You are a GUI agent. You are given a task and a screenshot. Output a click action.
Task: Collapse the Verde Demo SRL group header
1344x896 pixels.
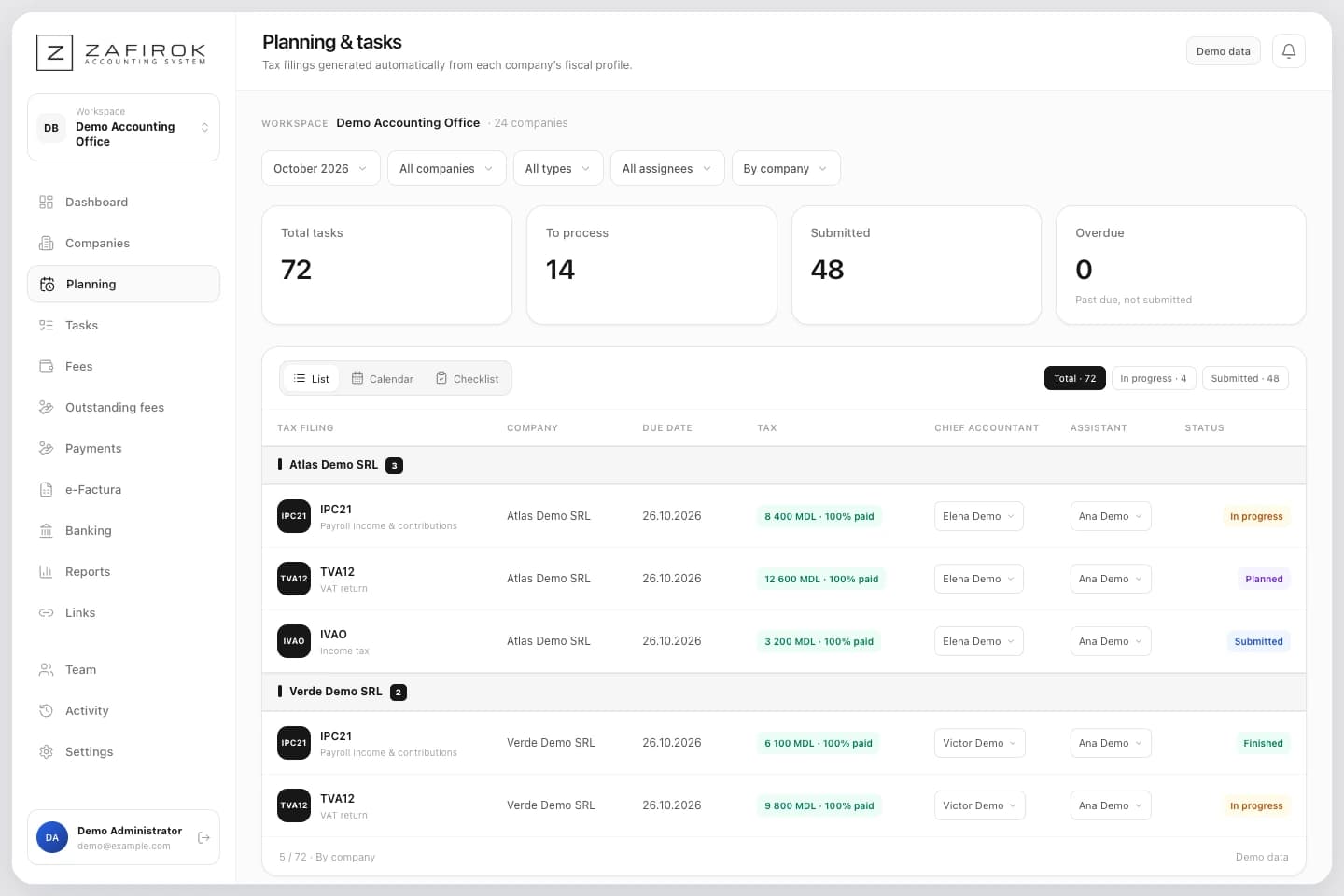(x=784, y=692)
